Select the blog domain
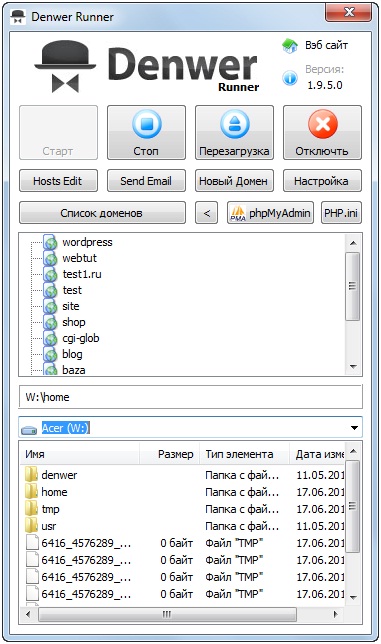Viewport: 381px width, 644px height. point(72,354)
